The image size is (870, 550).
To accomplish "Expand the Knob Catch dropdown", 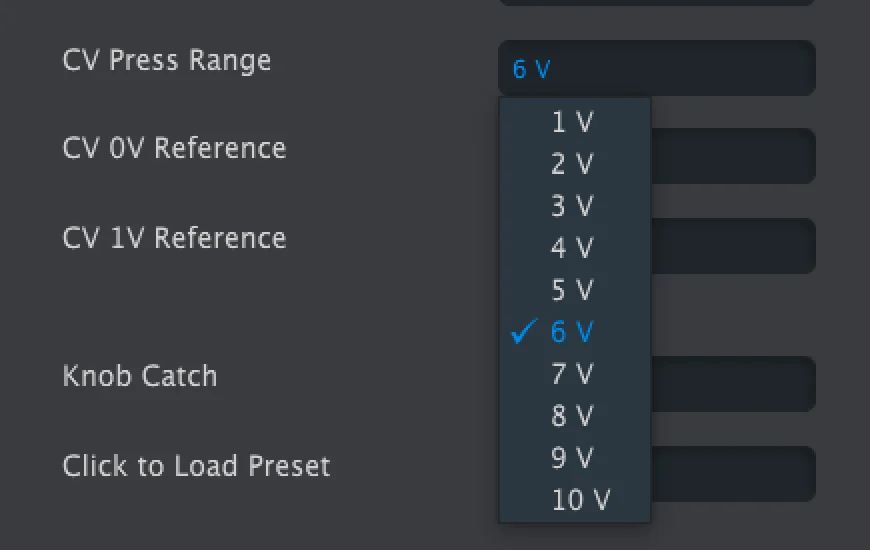I will 732,384.
